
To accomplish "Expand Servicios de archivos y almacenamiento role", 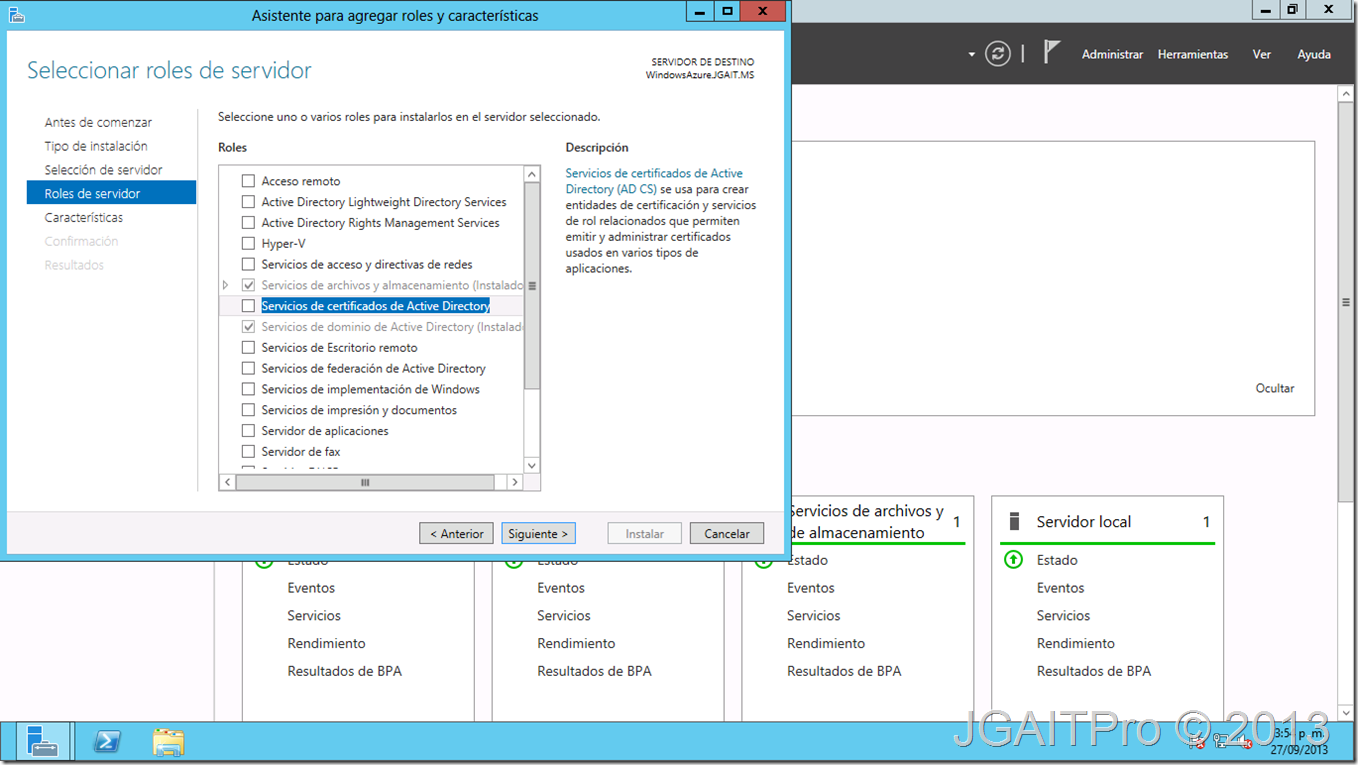I will [226, 285].
